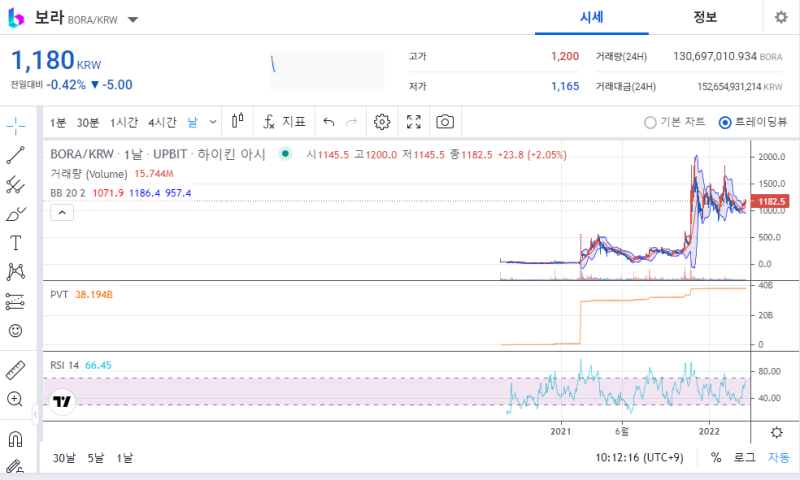This screenshot has height=480, width=800.
Task: Set interval to 30분
Action: click(x=88, y=122)
